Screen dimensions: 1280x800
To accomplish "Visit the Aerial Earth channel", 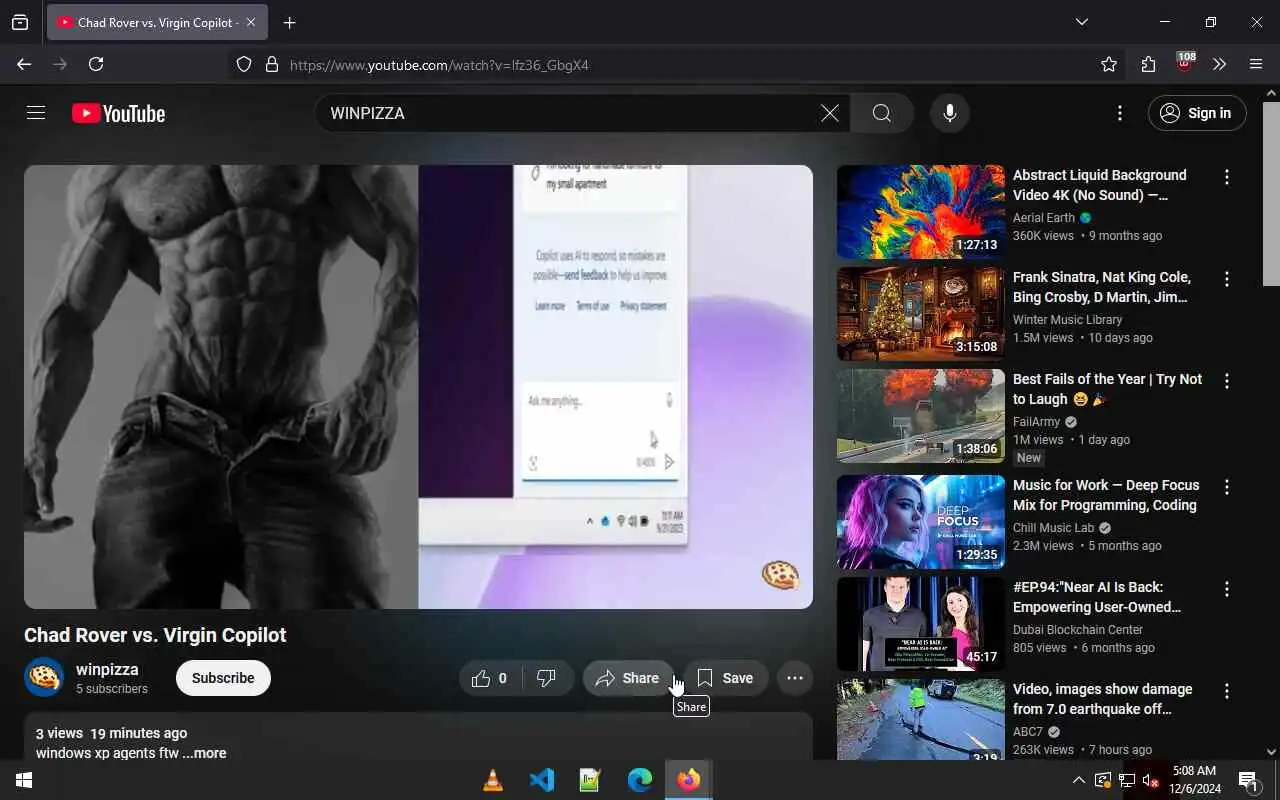I will click(1043, 217).
